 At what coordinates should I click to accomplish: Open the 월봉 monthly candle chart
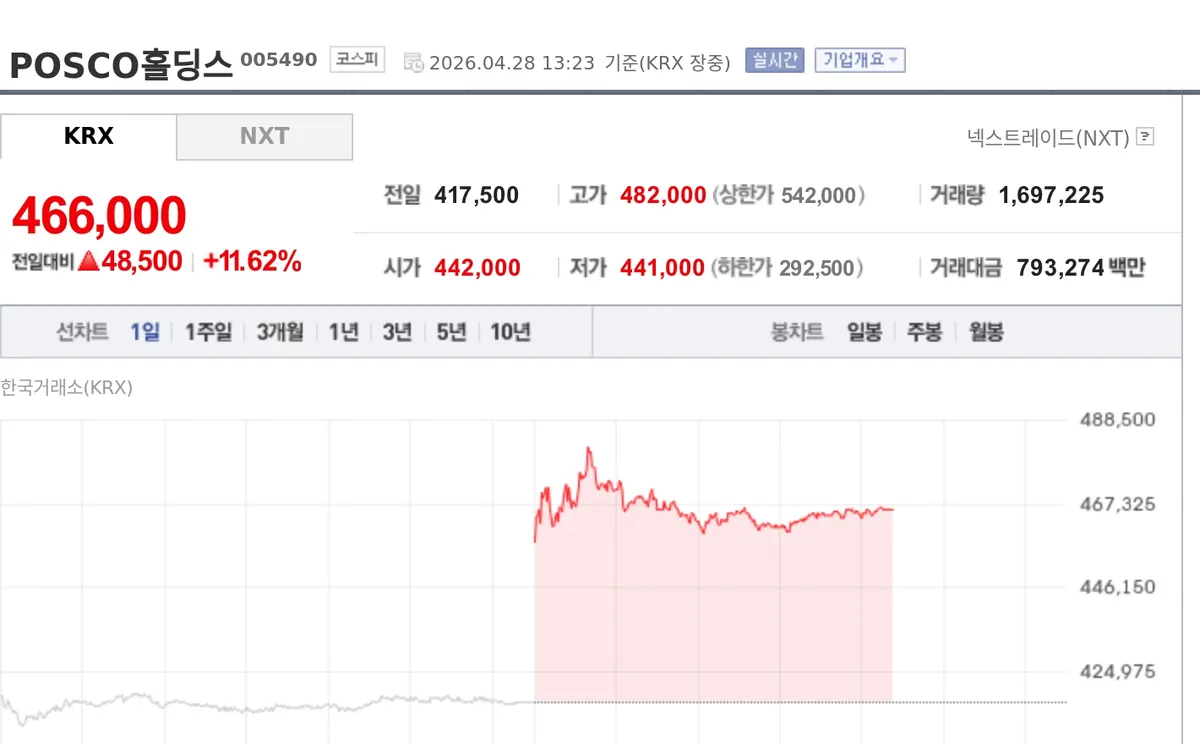(986, 332)
